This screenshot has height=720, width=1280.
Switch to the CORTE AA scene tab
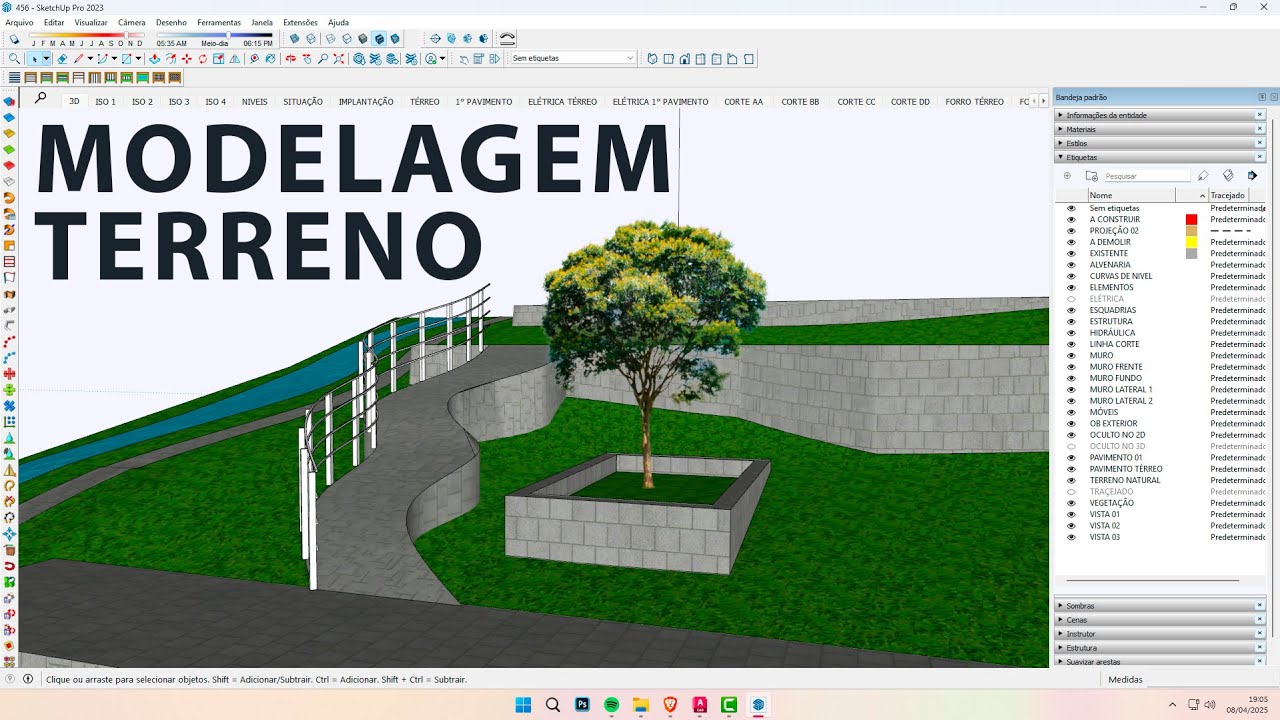[743, 102]
